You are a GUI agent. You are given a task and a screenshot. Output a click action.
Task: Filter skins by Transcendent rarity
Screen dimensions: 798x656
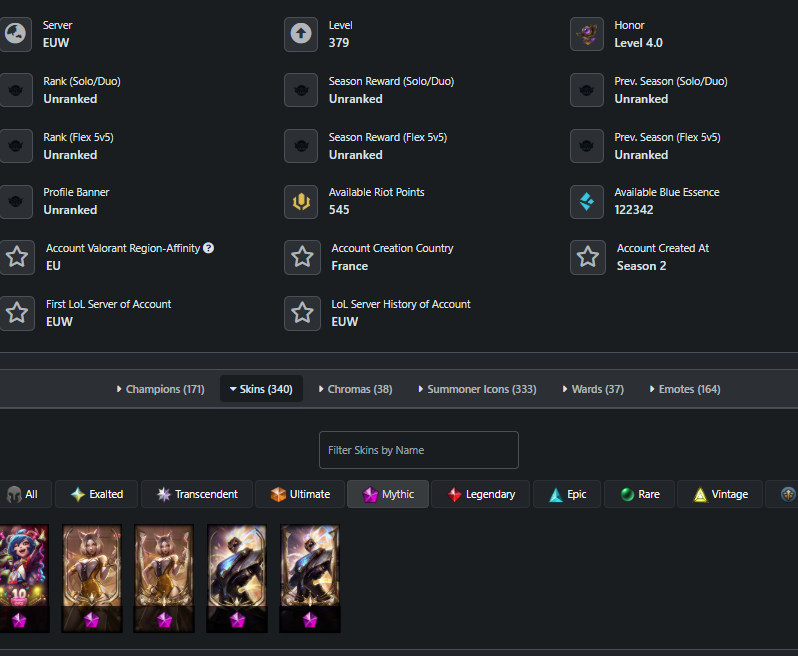(197, 494)
